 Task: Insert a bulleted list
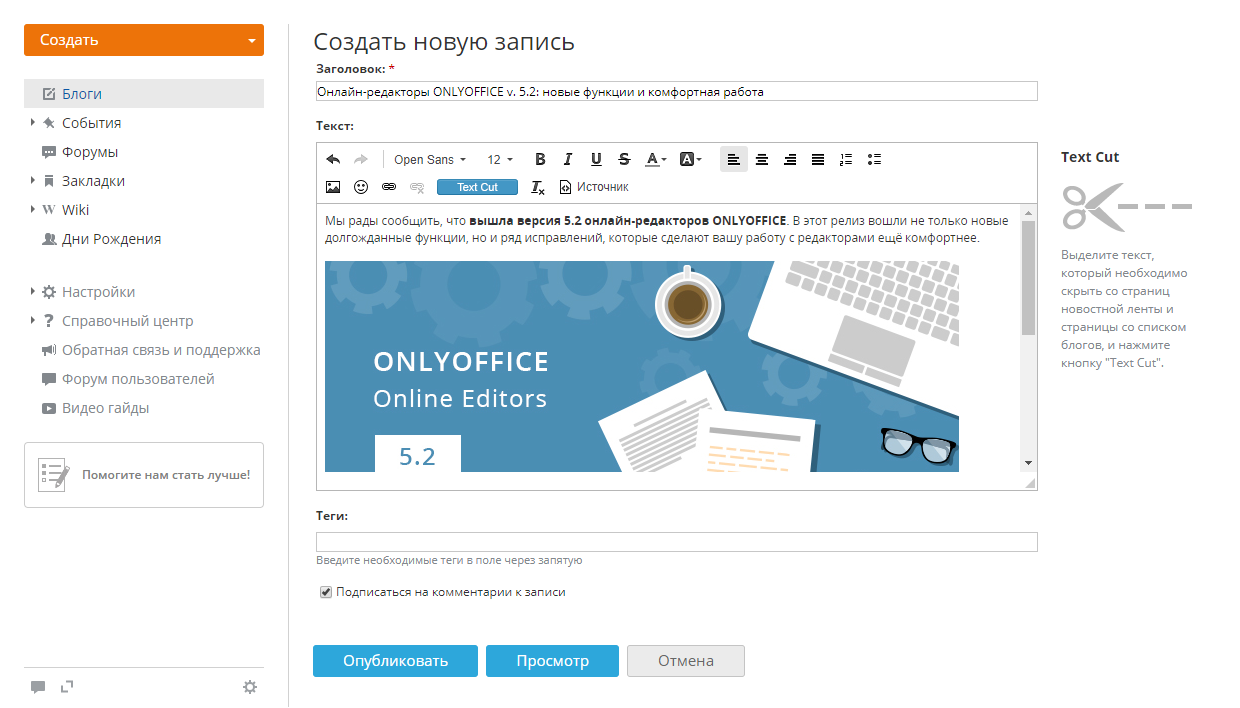pyautogui.click(x=874, y=159)
